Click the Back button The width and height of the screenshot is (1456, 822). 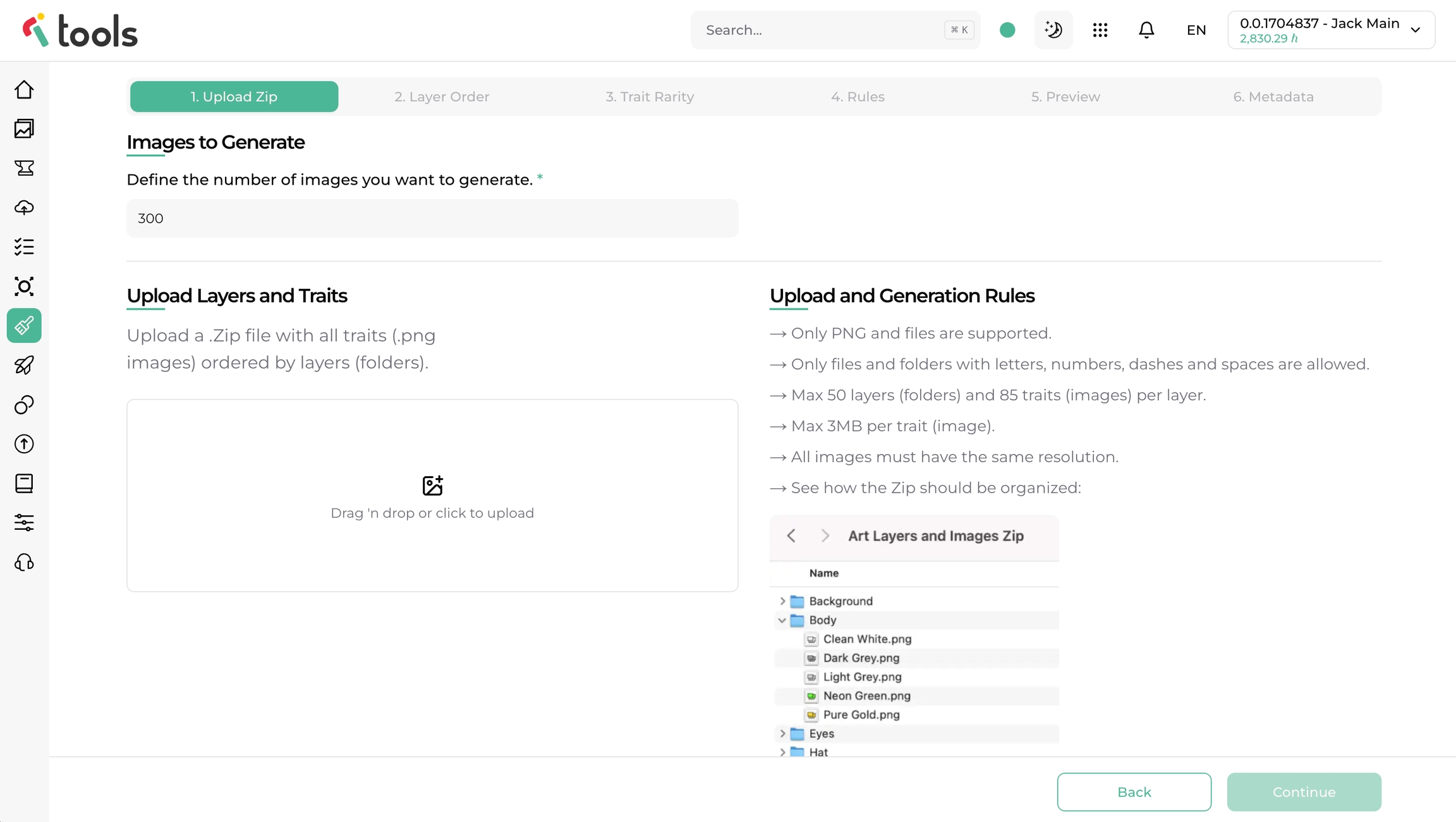1134,792
